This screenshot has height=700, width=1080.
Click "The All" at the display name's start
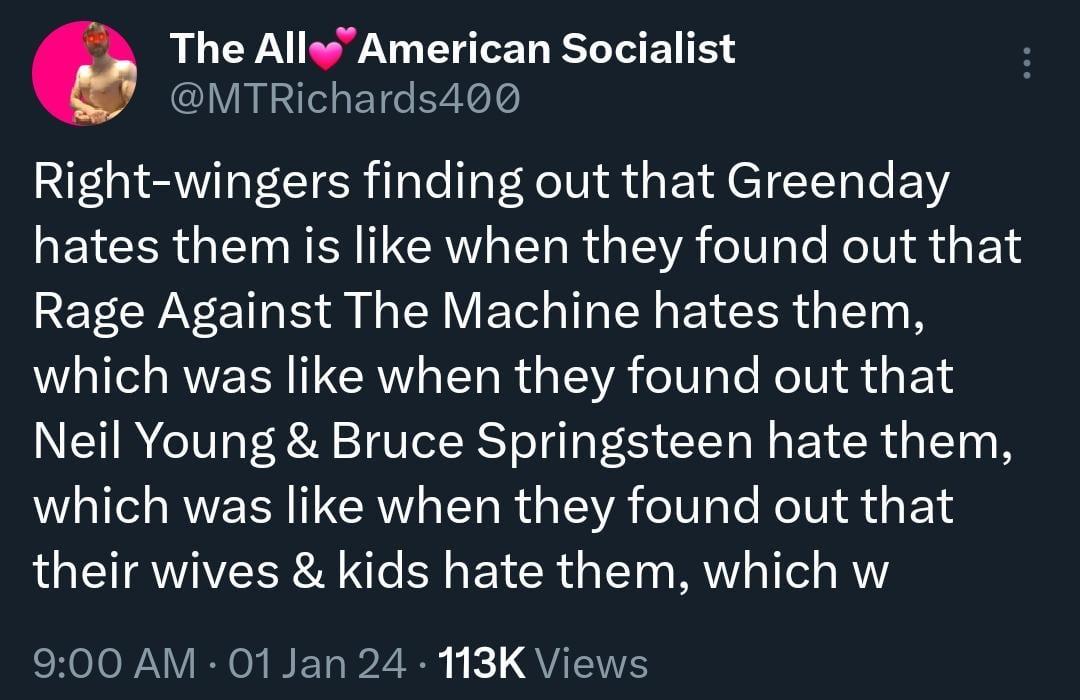(x=240, y=49)
